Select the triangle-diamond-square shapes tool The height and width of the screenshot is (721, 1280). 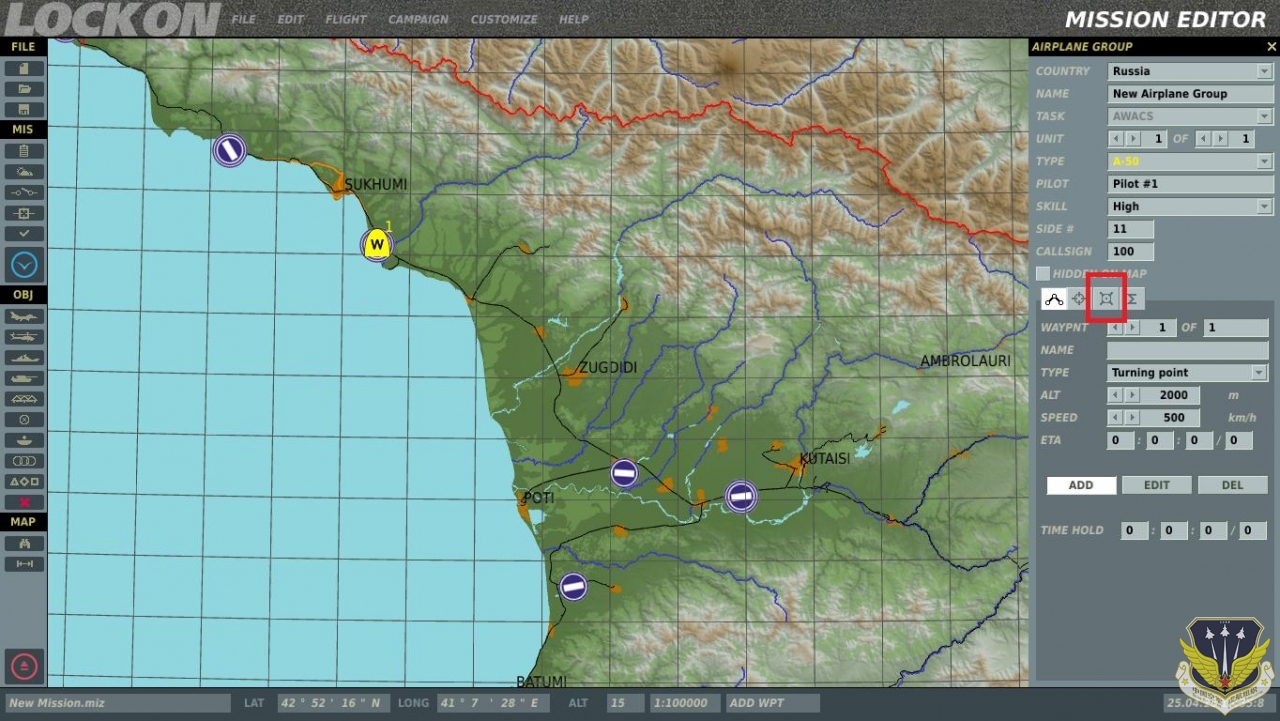(x=24, y=481)
